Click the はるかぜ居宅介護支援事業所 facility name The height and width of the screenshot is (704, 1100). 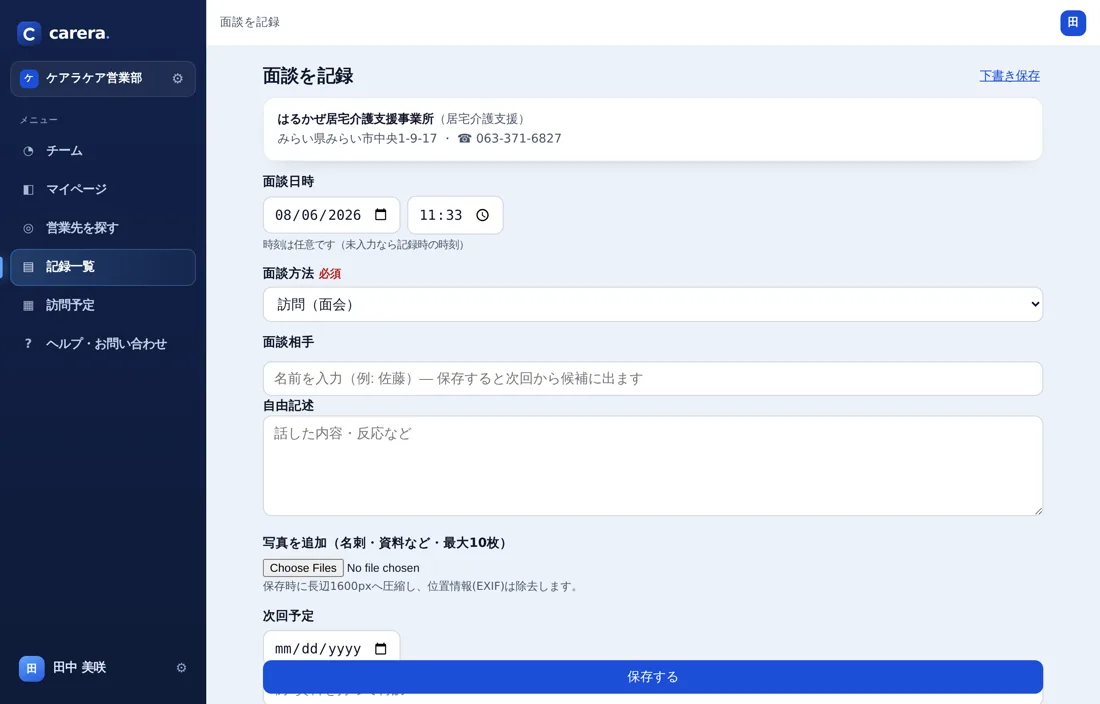[356, 119]
